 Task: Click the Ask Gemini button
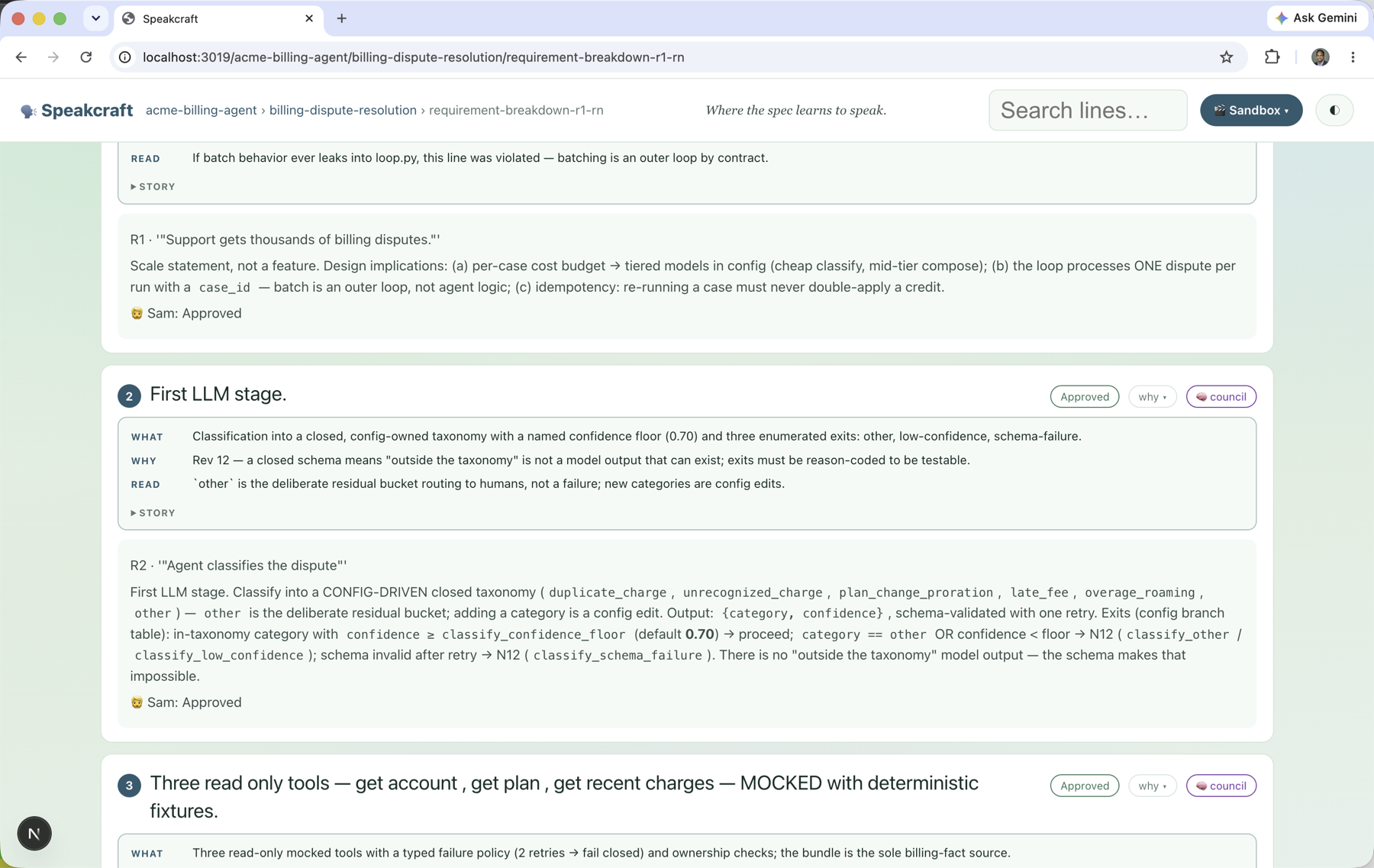click(x=1317, y=18)
